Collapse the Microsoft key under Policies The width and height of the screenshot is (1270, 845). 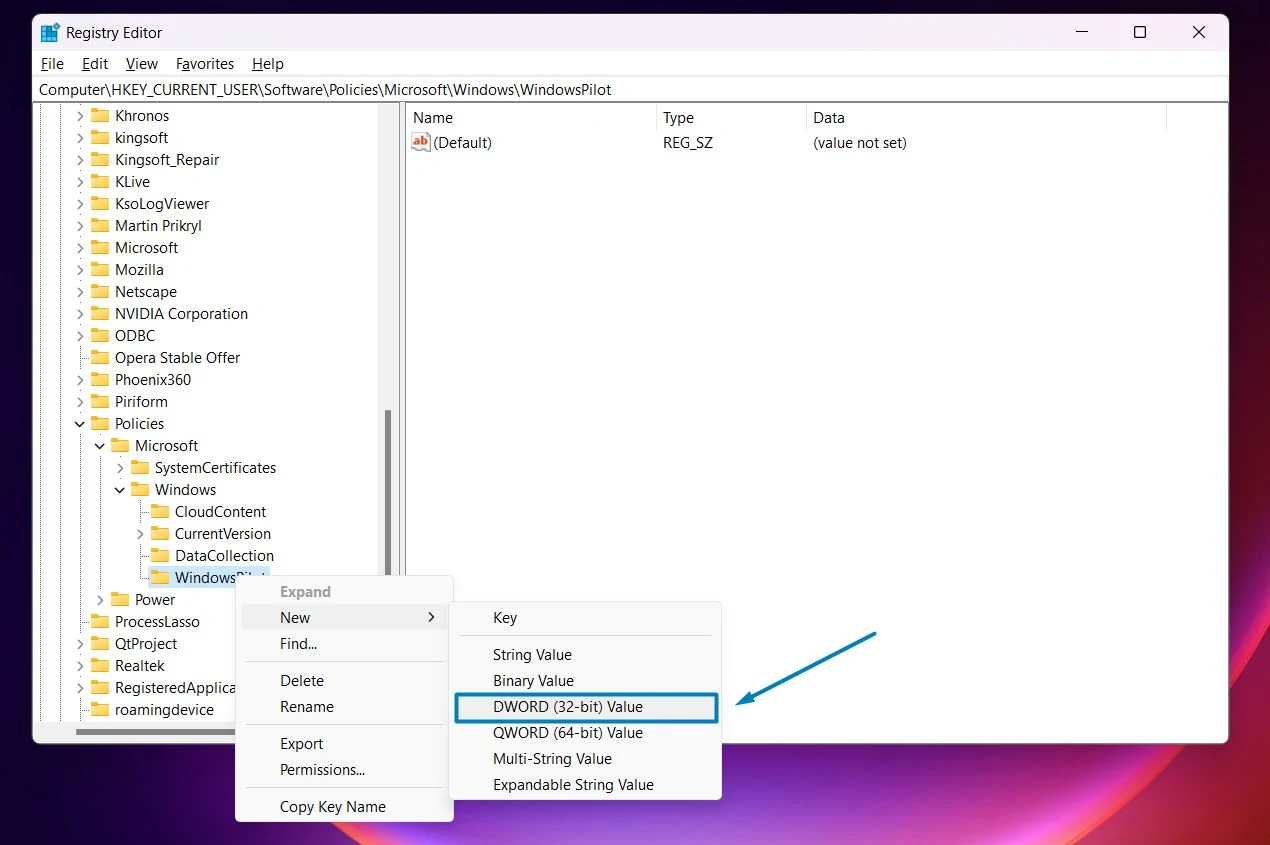pyautogui.click(x=100, y=445)
